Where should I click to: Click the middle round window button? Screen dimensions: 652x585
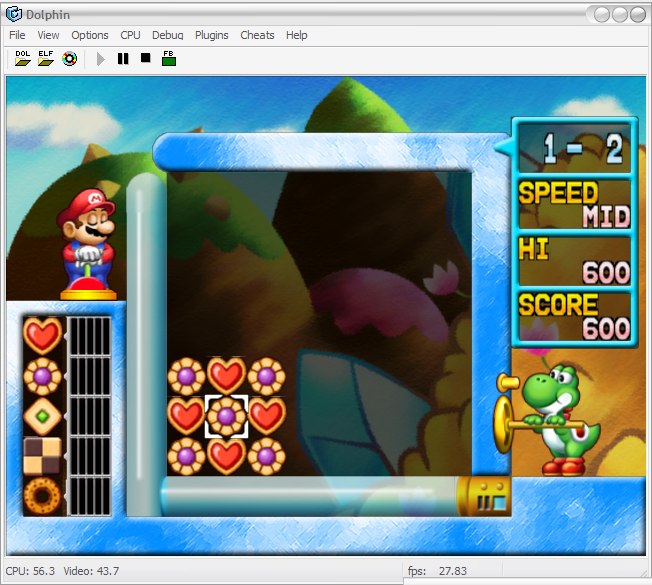[620, 15]
